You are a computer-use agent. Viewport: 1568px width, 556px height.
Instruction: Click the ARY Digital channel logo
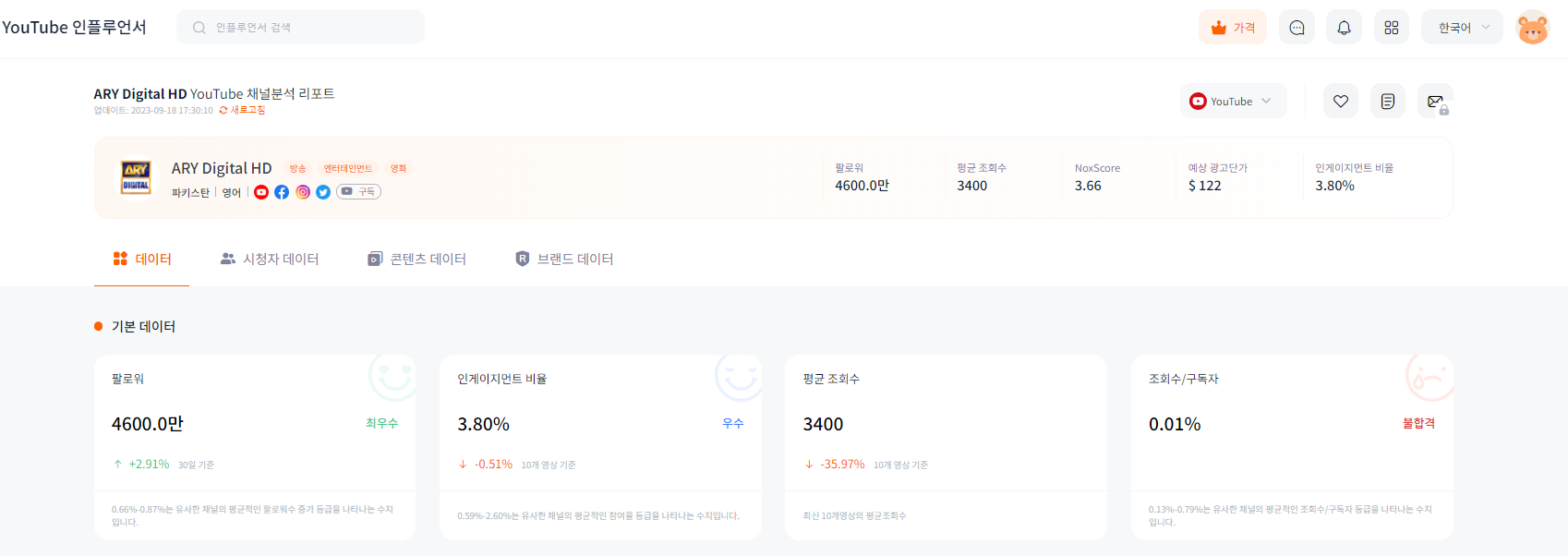pyautogui.click(x=136, y=177)
